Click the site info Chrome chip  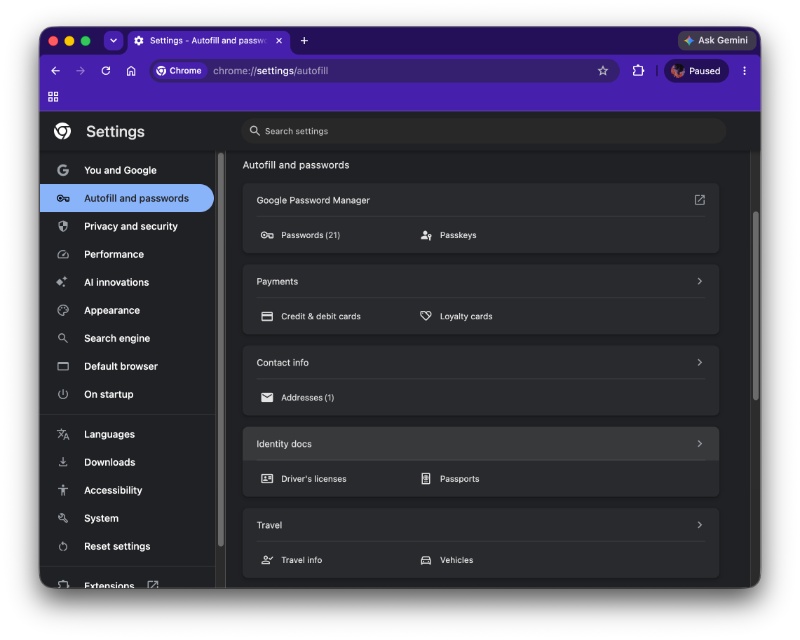coord(179,71)
